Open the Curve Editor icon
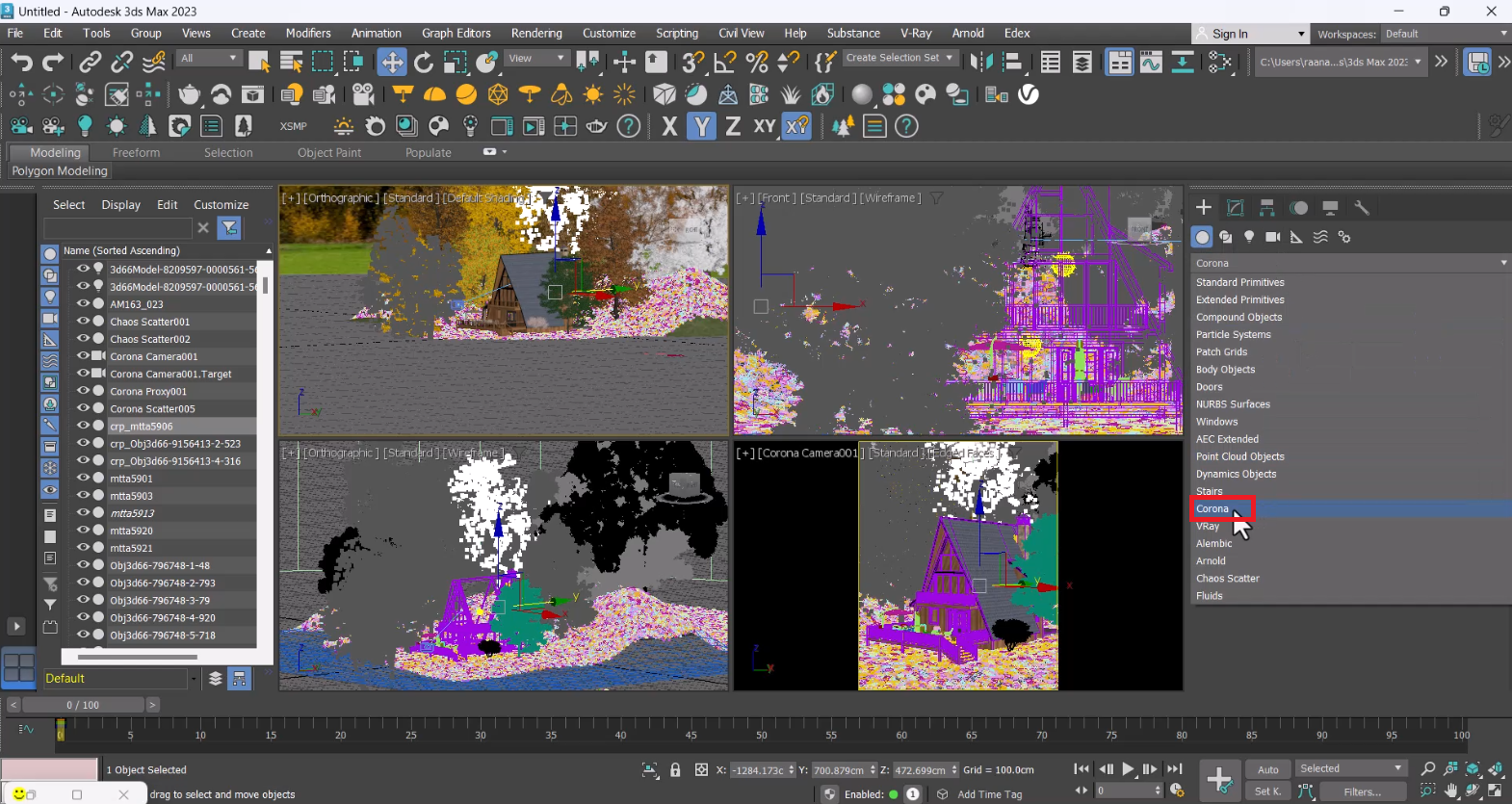Screen dimensions: 1512x804 coord(1151,63)
